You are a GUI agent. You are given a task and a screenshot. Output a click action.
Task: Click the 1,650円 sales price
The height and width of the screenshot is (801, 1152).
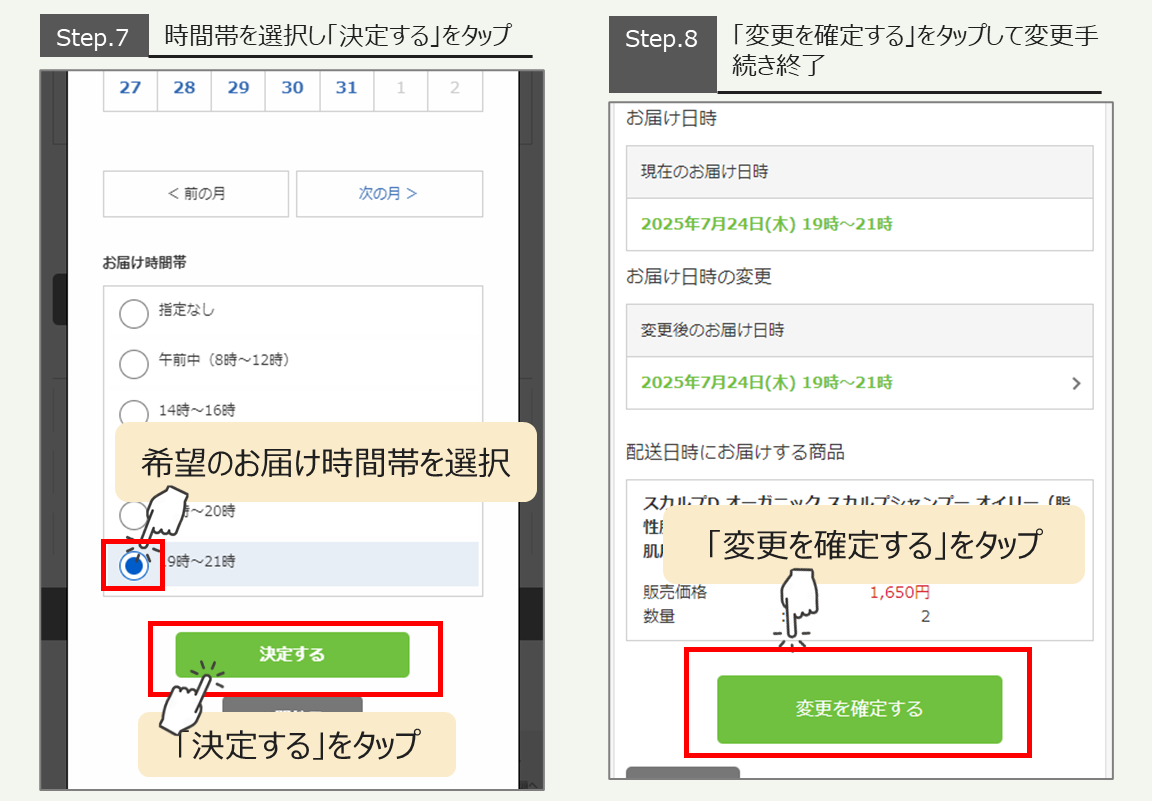point(898,592)
